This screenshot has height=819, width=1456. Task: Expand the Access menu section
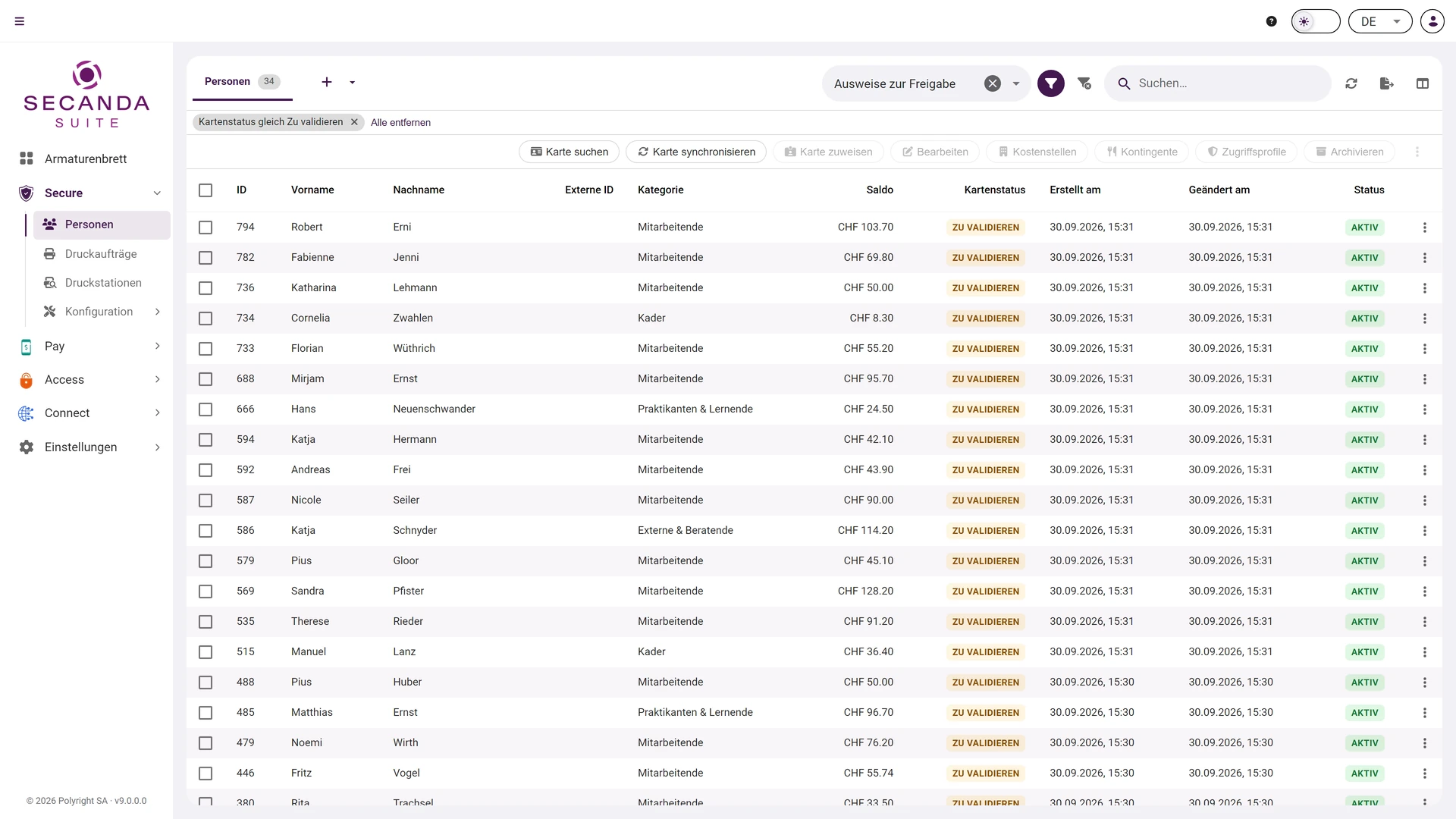pos(157,379)
